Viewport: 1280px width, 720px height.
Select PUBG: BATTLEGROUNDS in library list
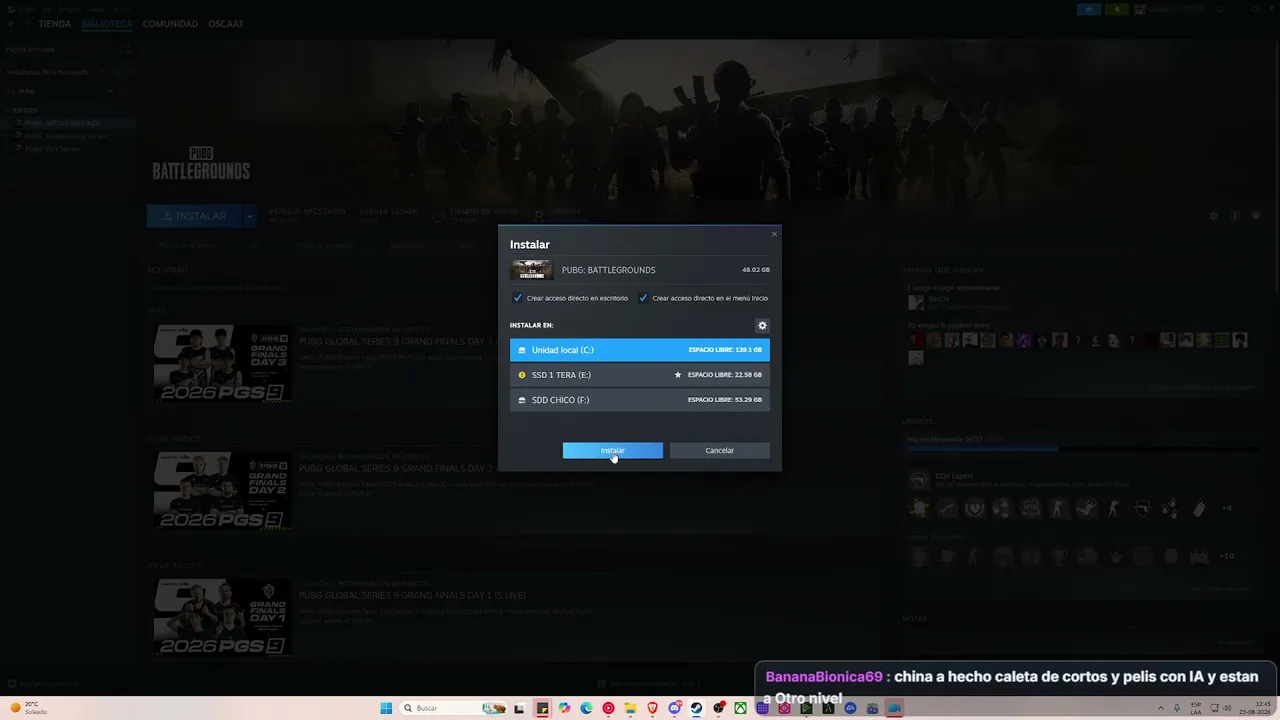pos(68,123)
